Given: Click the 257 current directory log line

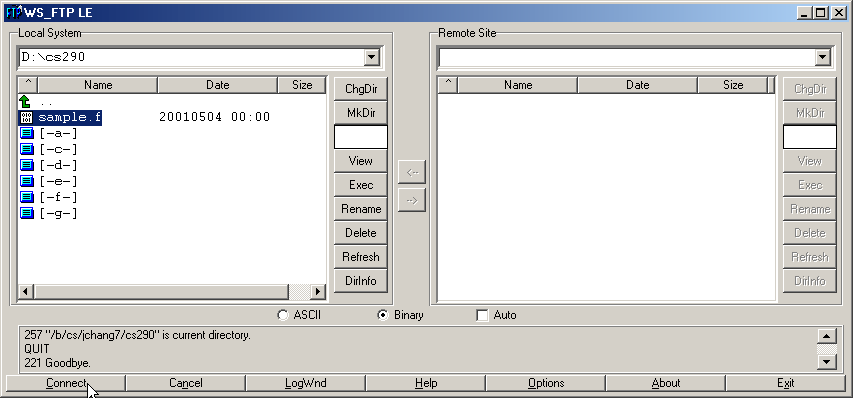Looking at the screenshot, I should (138, 335).
